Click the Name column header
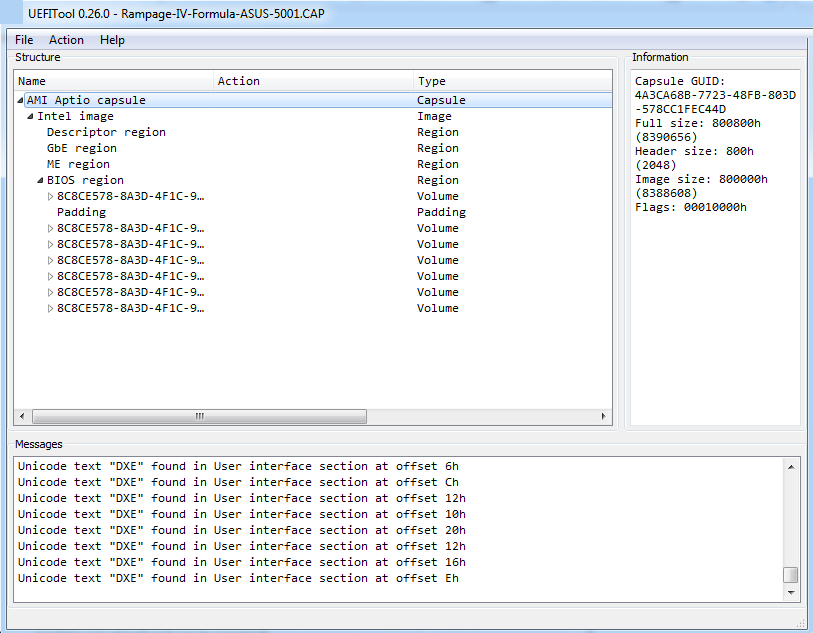 tap(114, 81)
